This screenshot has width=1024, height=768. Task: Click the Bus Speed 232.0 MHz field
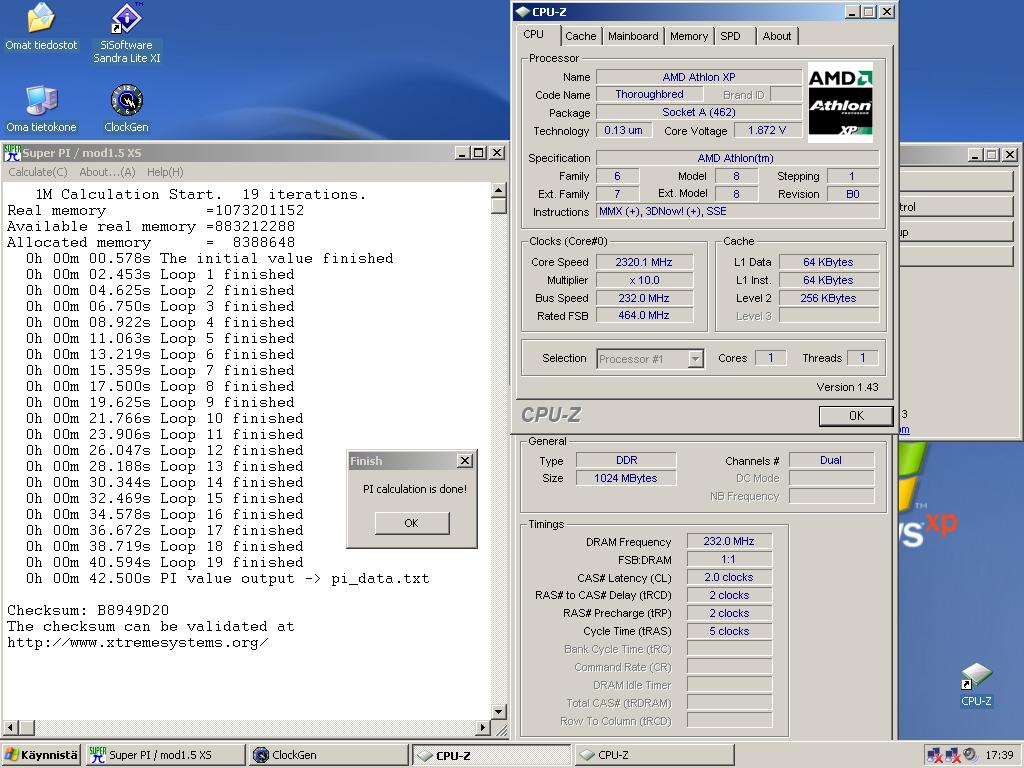644,298
